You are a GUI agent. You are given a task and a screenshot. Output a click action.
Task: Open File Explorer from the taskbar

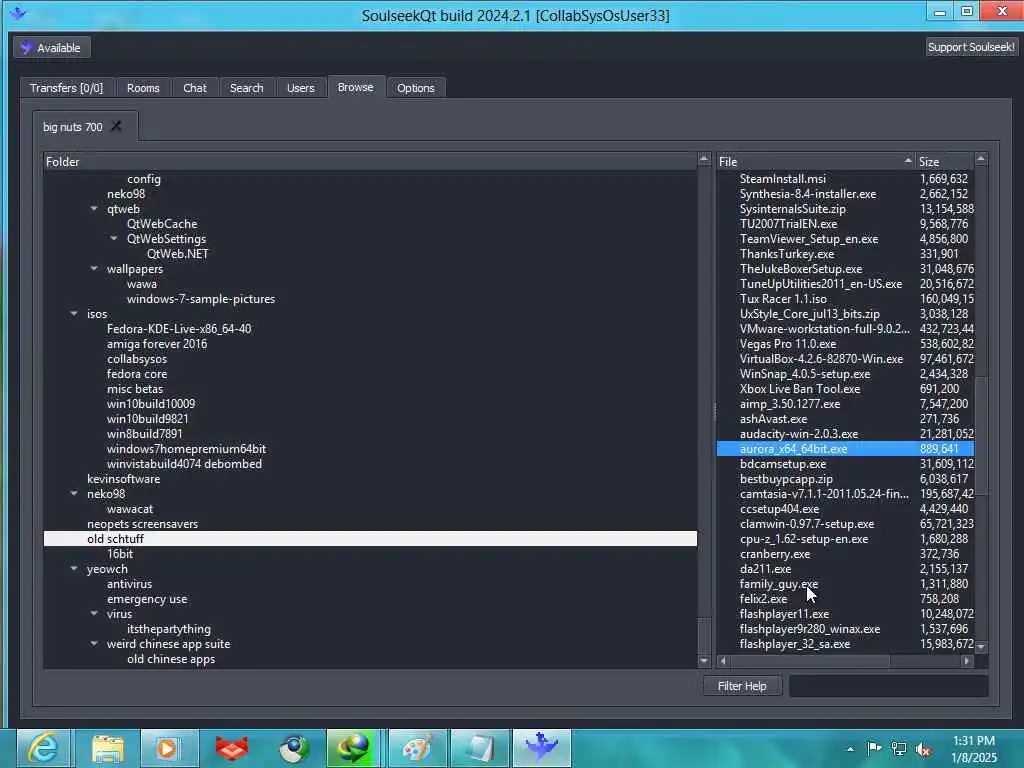point(108,748)
